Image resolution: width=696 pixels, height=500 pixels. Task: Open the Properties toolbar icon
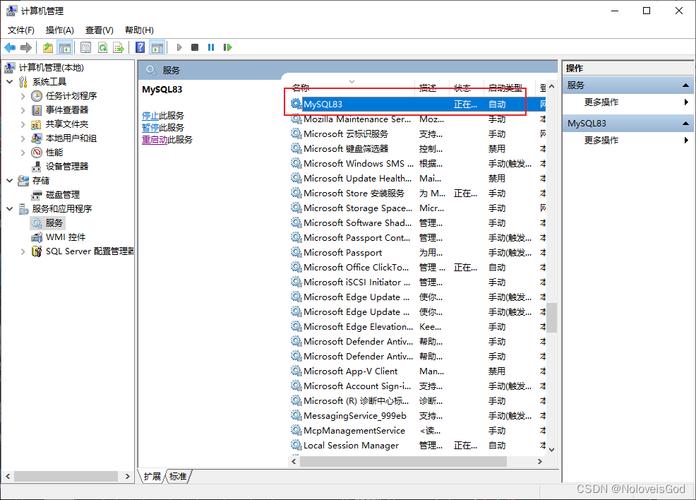pyautogui.click(x=86, y=47)
